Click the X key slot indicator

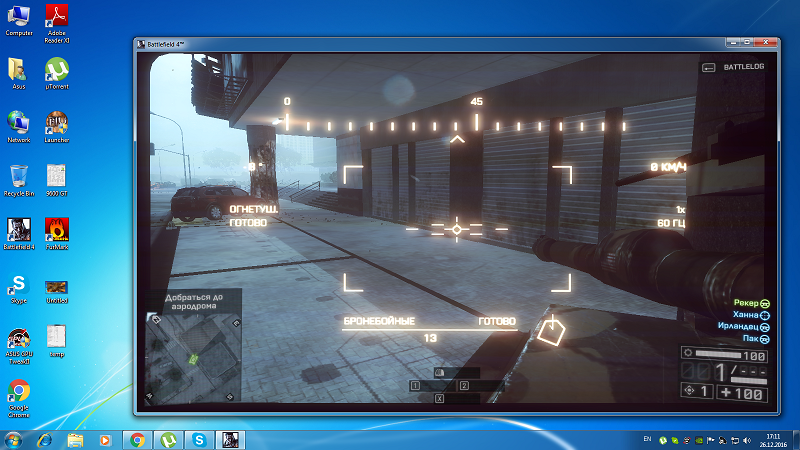(439, 398)
